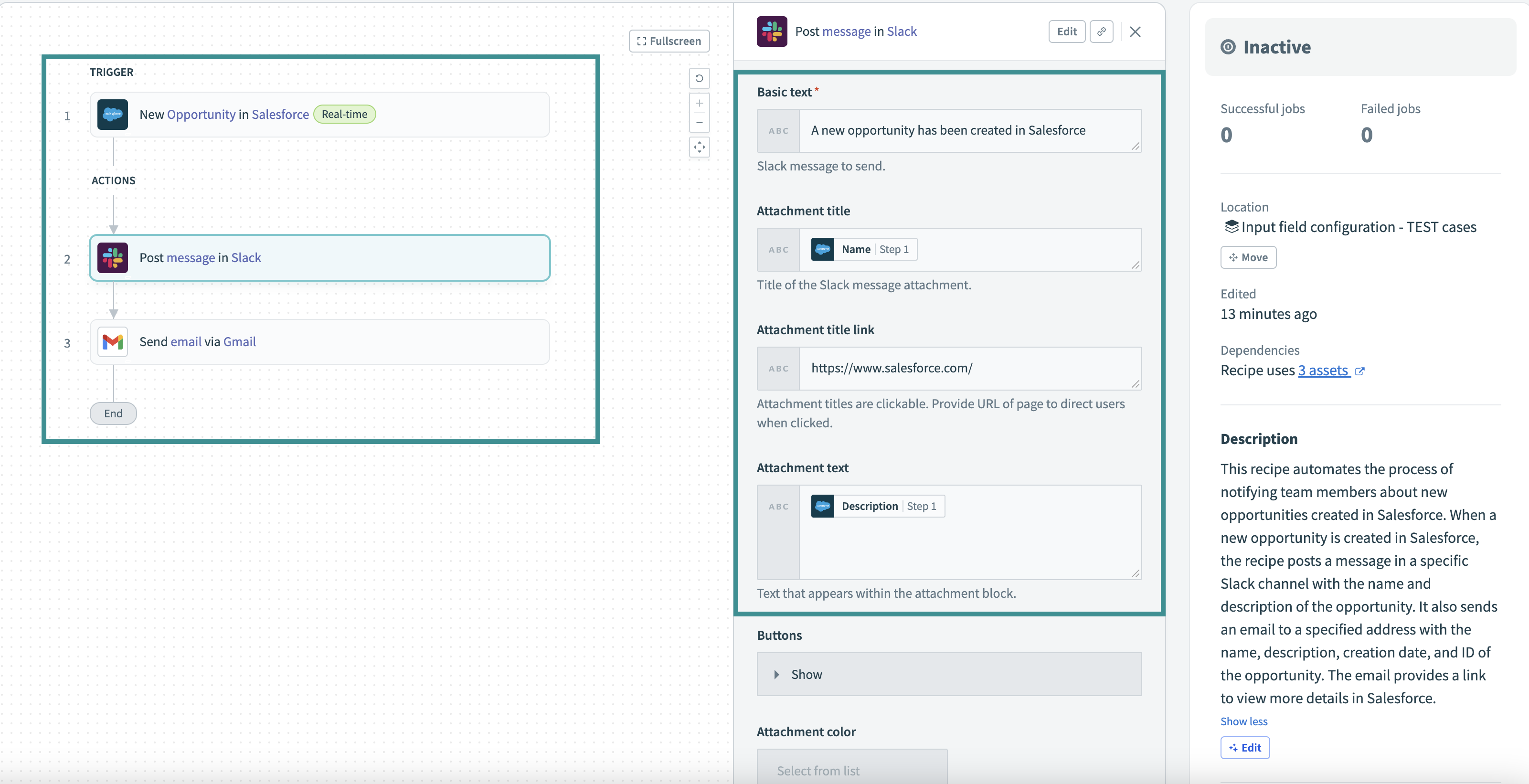Click the Slack link in panel header title
Image resolution: width=1529 pixels, height=784 pixels.
point(901,32)
